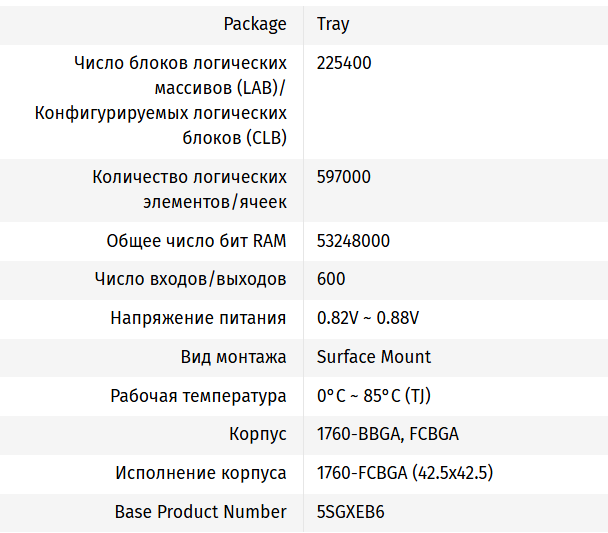Click the LAB/CLB block count value 225400

[x=344, y=63]
